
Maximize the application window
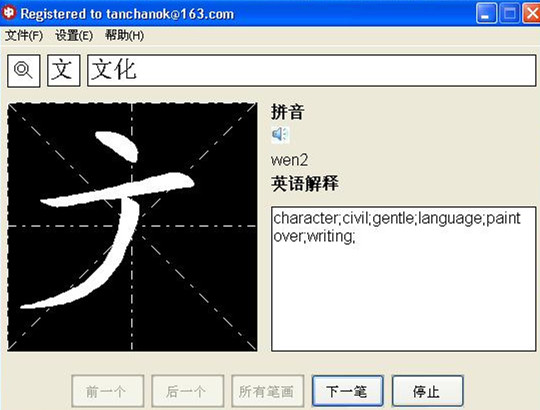click(509, 13)
